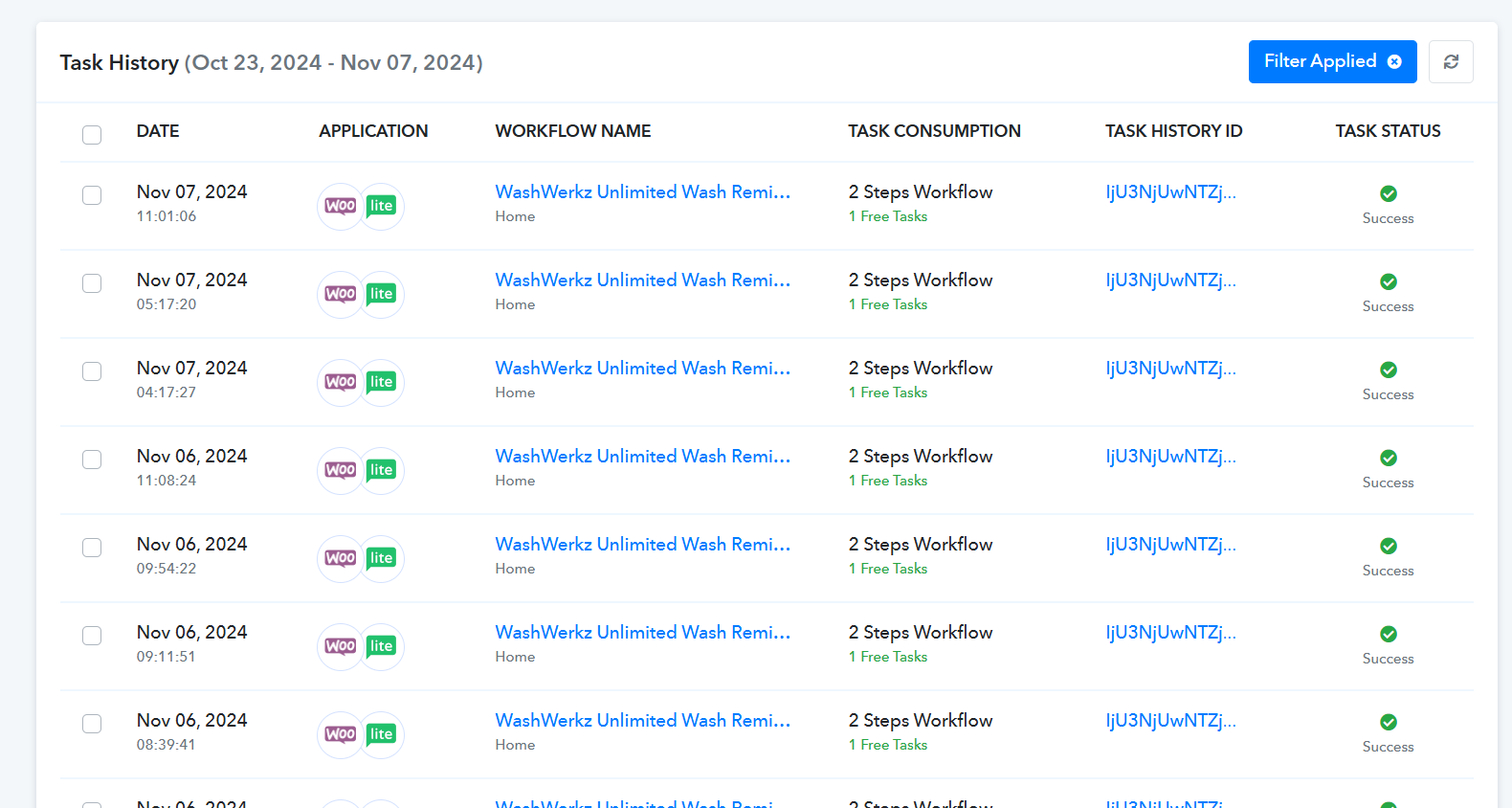Click WooCommerce icon in 04:17:27 row
Image resolution: width=1512 pixels, height=808 pixels.
341,382
